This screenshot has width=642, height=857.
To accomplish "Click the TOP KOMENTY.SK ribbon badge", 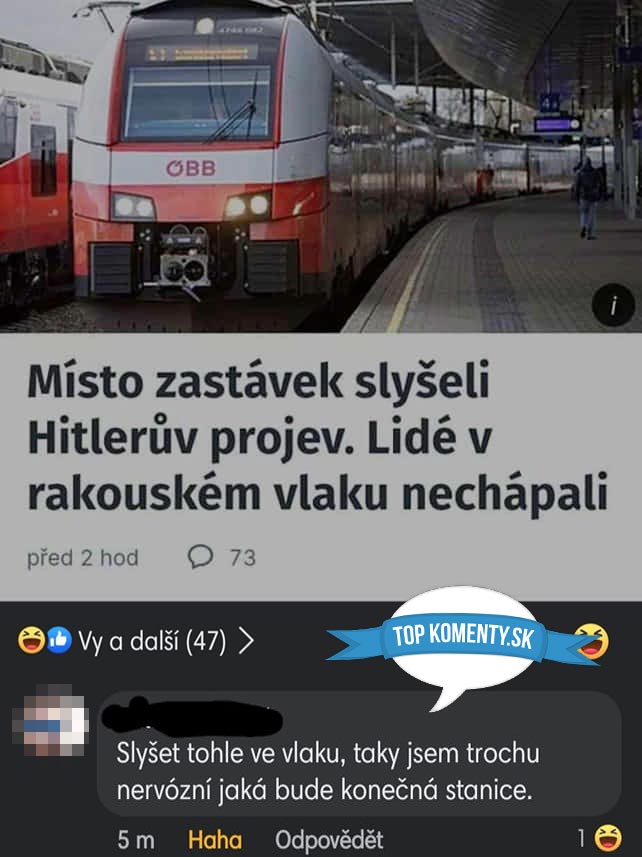I will pos(463,637).
